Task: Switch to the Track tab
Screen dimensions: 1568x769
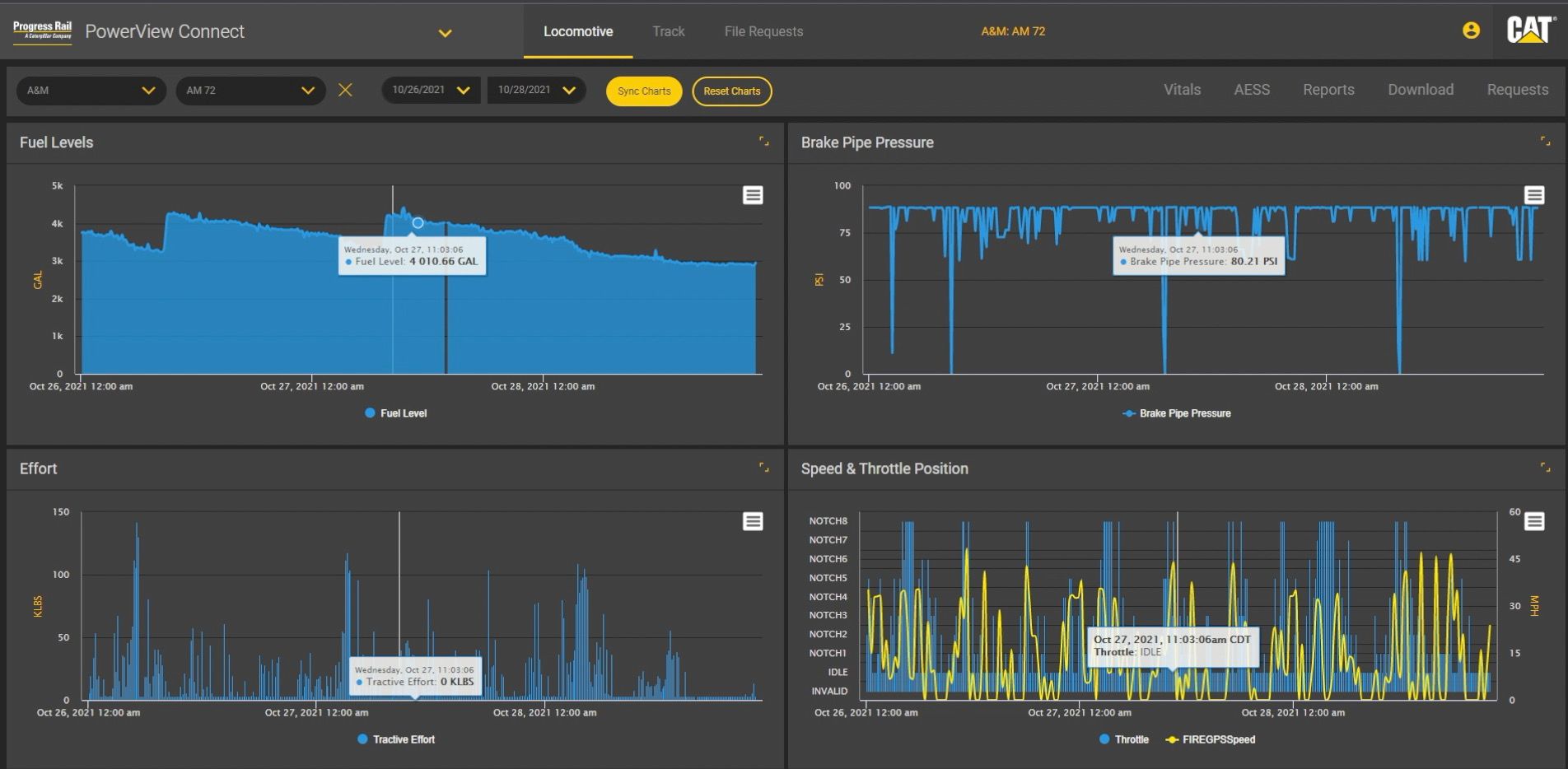Action: tap(668, 31)
